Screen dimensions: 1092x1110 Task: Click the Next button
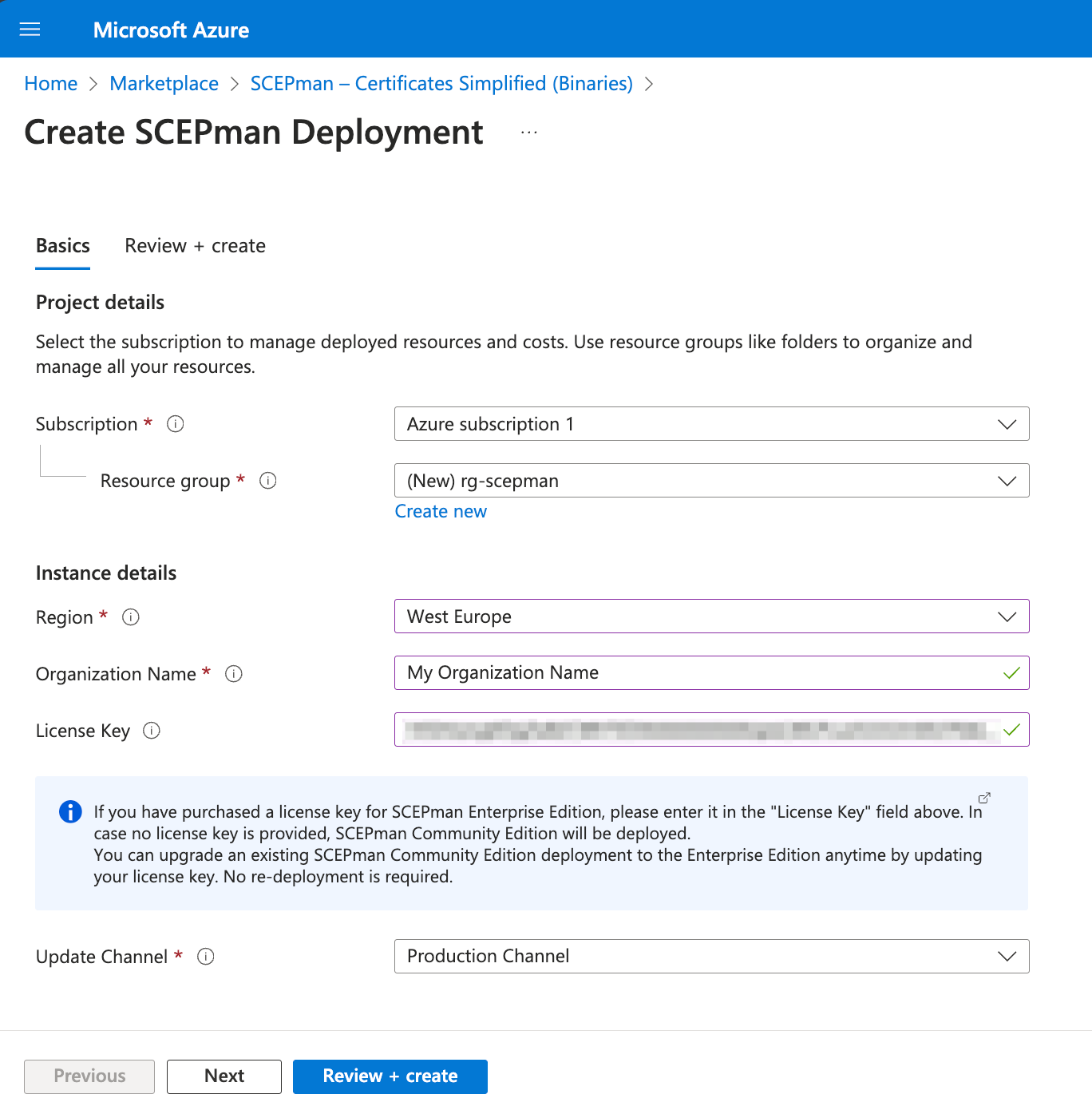224,1076
